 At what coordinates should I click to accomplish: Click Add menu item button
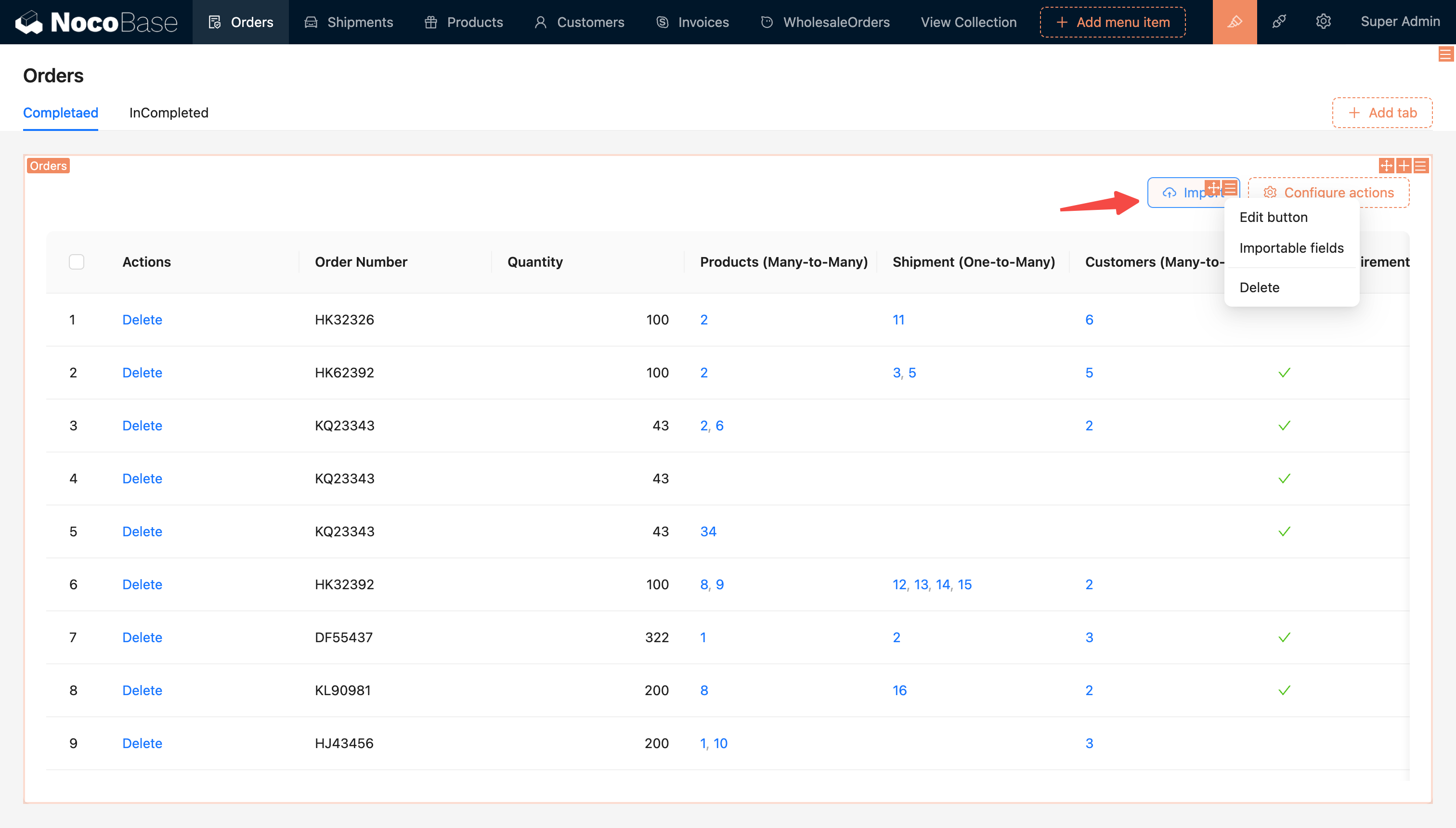tap(1113, 22)
